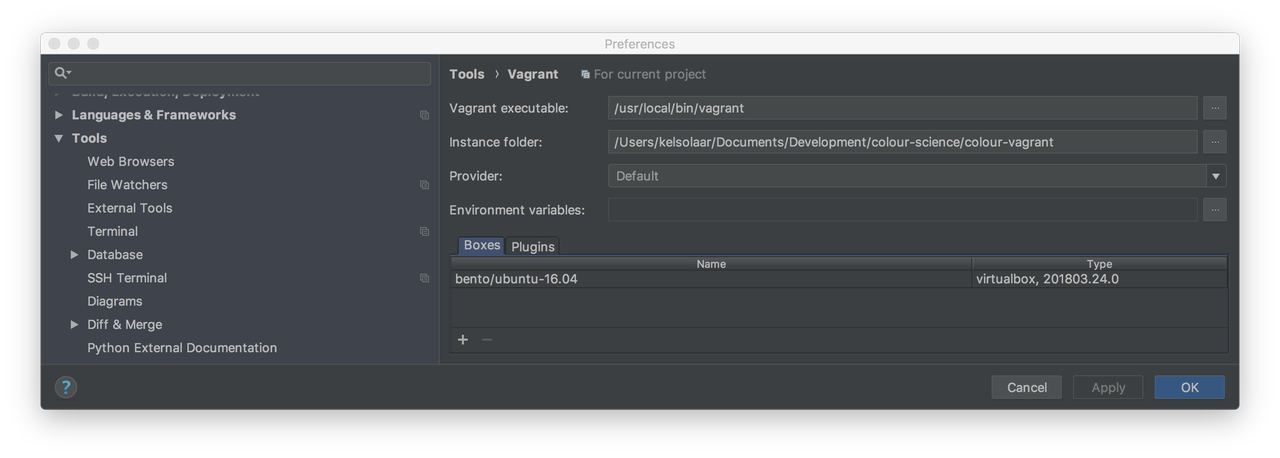Click the Cancel button
The height and width of the screenshot is (458, 1280).
[1027, 387]
